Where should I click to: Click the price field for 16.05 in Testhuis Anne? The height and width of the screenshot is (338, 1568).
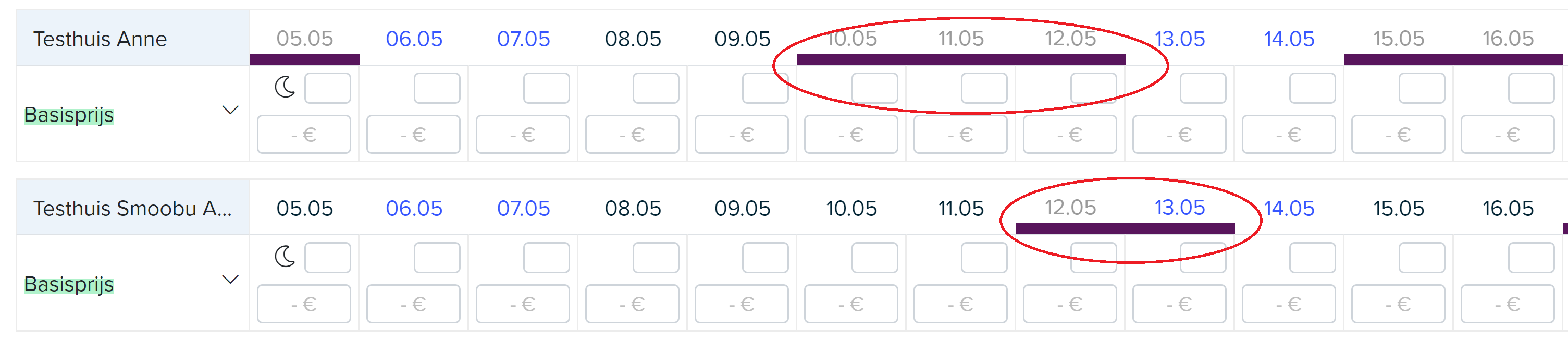coord(1508,135)
